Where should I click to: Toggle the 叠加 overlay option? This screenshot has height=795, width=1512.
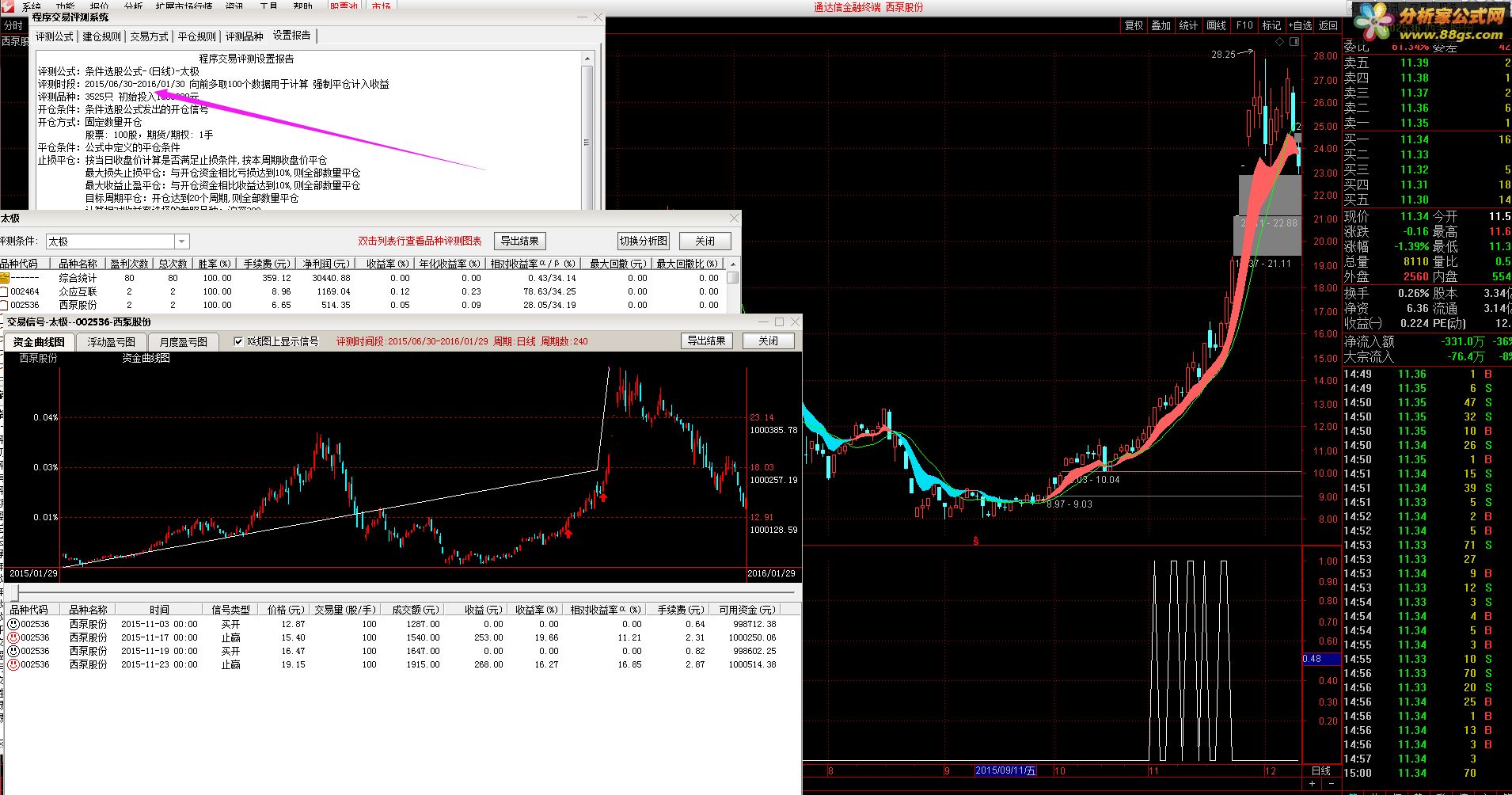pos(1161,25)
